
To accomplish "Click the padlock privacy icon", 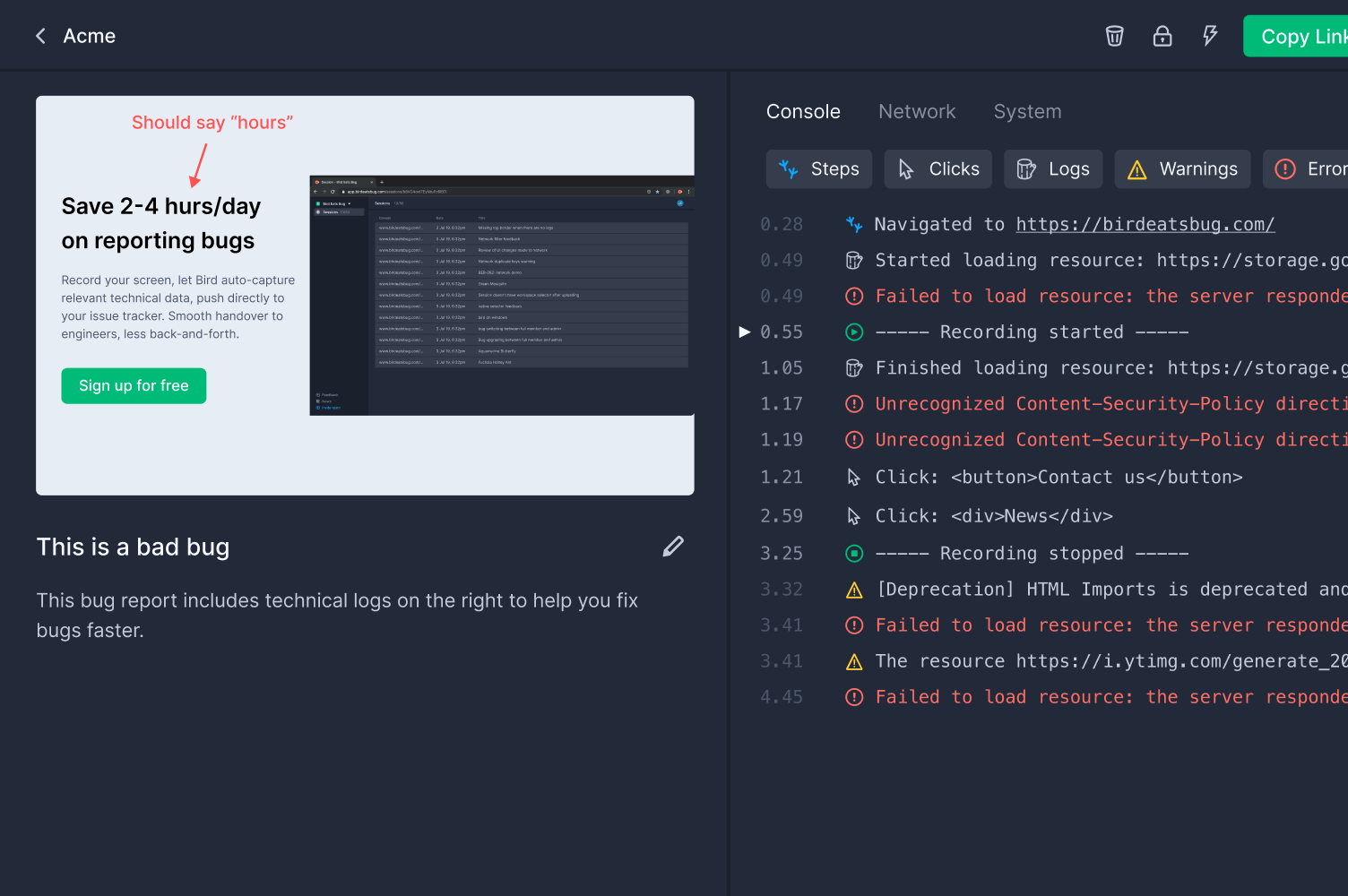I will coord(1162,36).
